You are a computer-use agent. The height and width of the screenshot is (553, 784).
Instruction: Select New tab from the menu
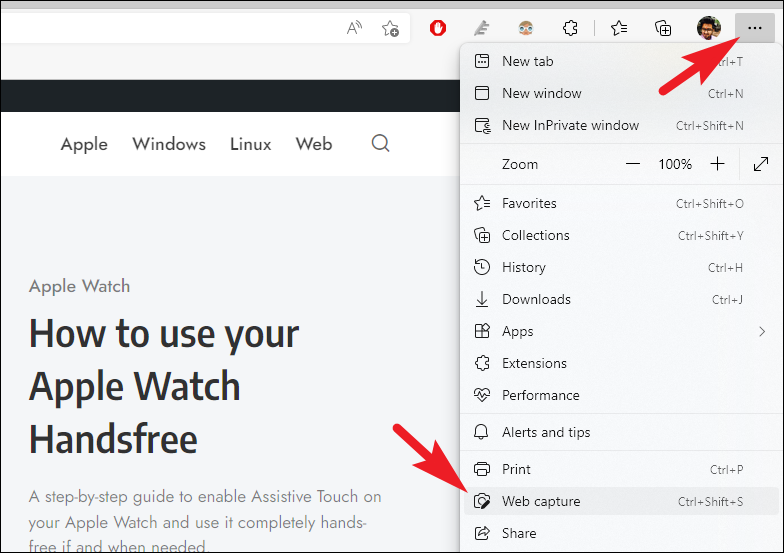coord(621,62)
